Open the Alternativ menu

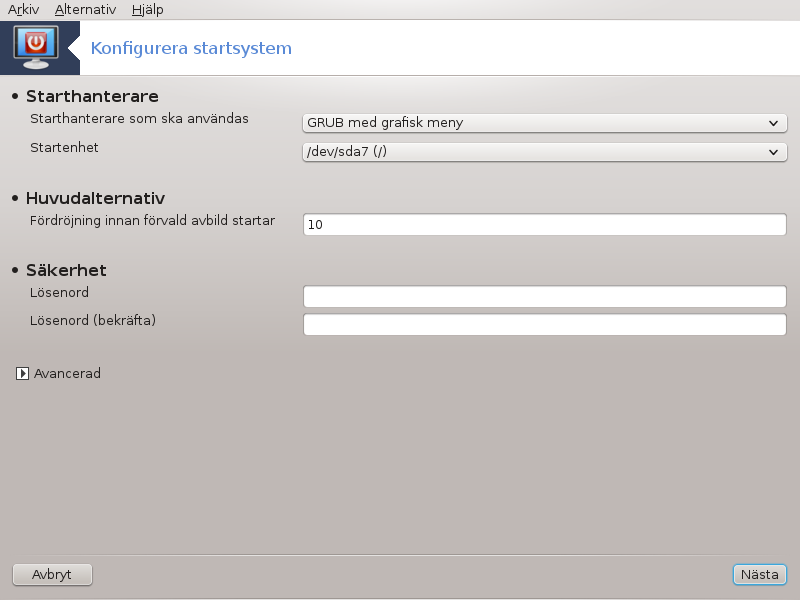85,9
